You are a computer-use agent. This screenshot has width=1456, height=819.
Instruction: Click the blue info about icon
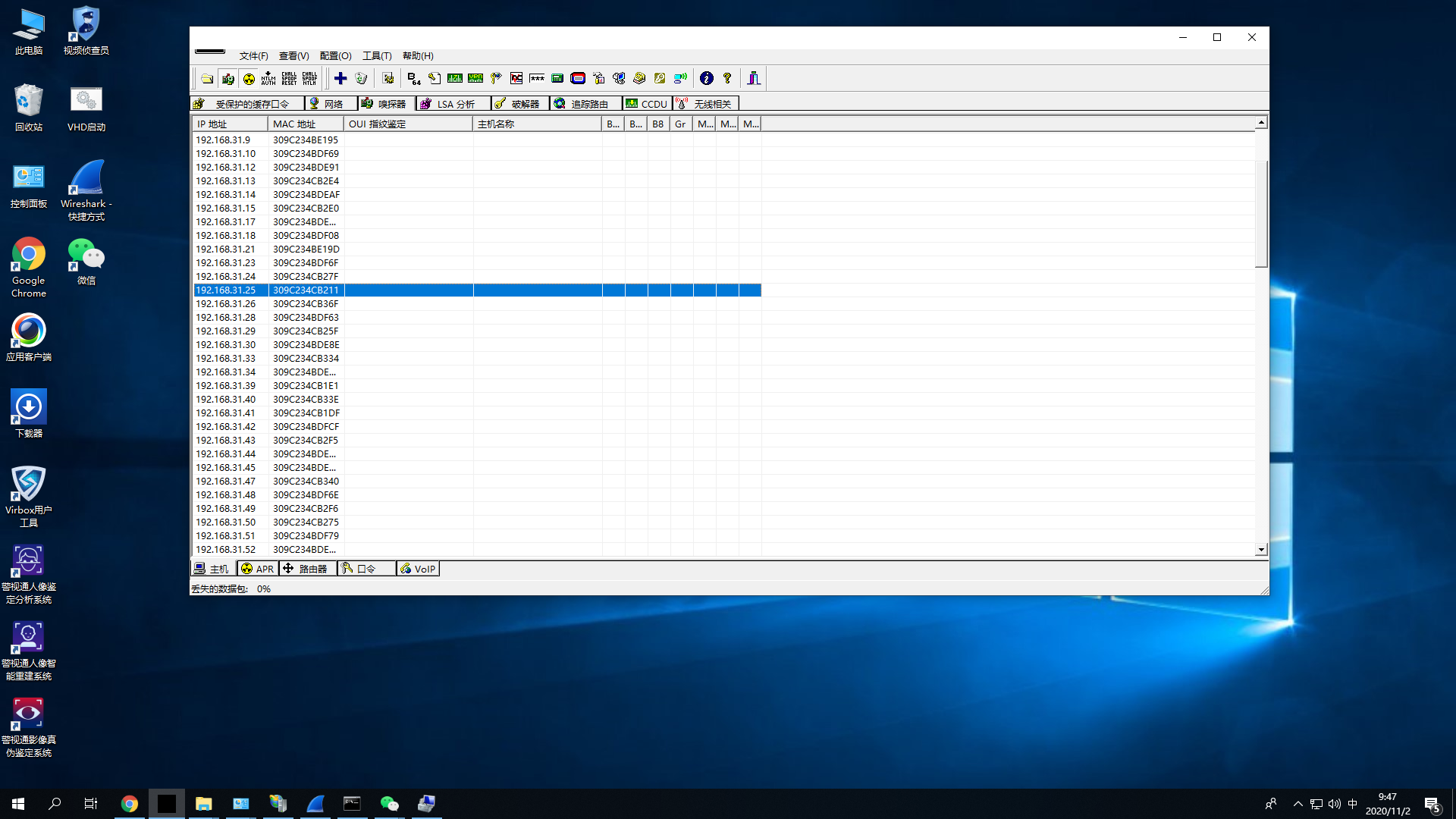[x=706, y=78]
